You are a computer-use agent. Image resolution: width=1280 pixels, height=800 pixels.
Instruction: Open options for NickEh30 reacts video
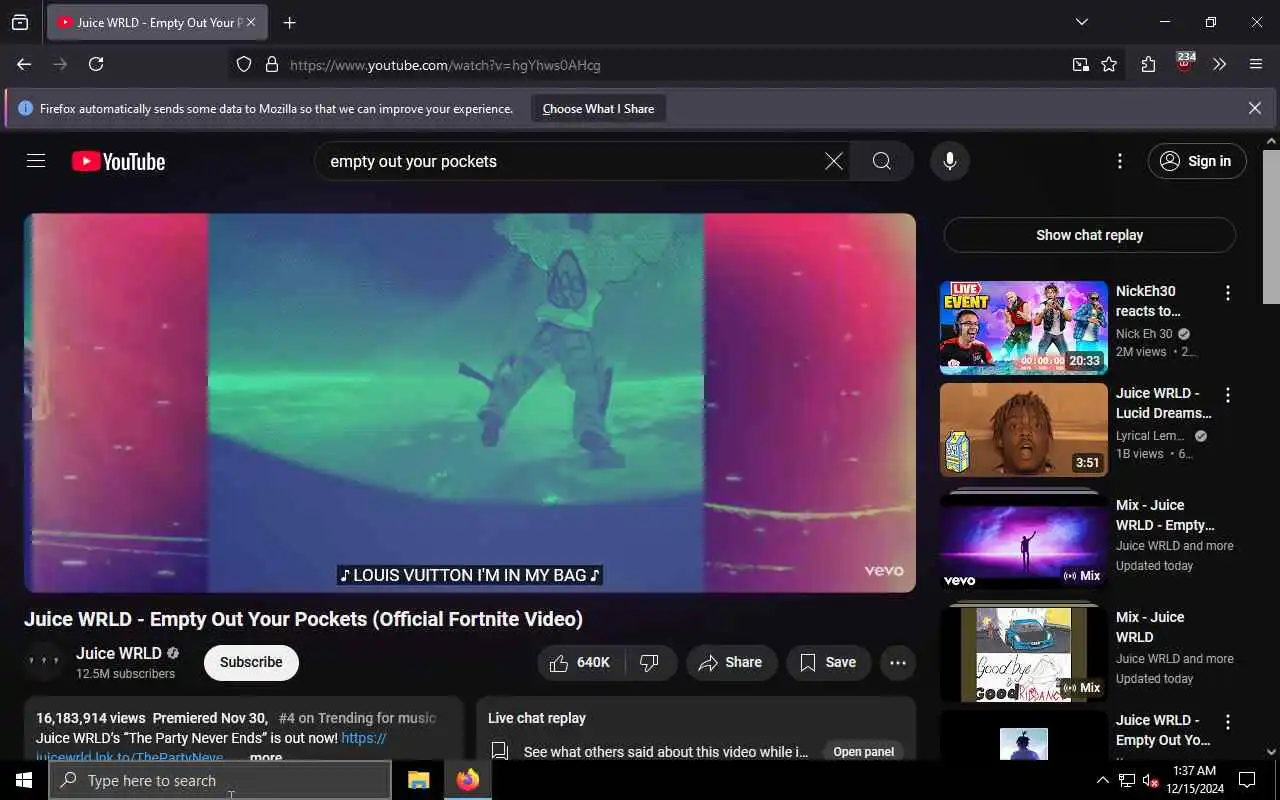pyautogui.click(x=1227, y=292)
